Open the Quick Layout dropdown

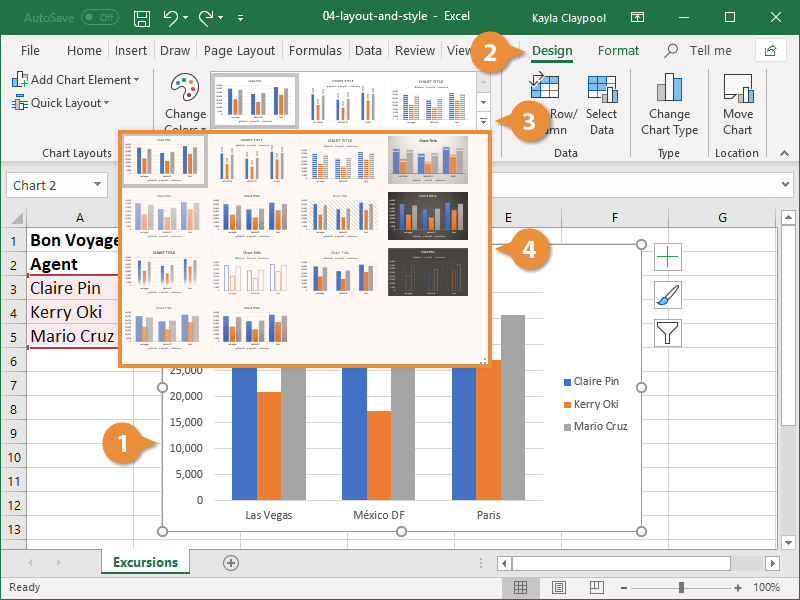coord(60,102)
